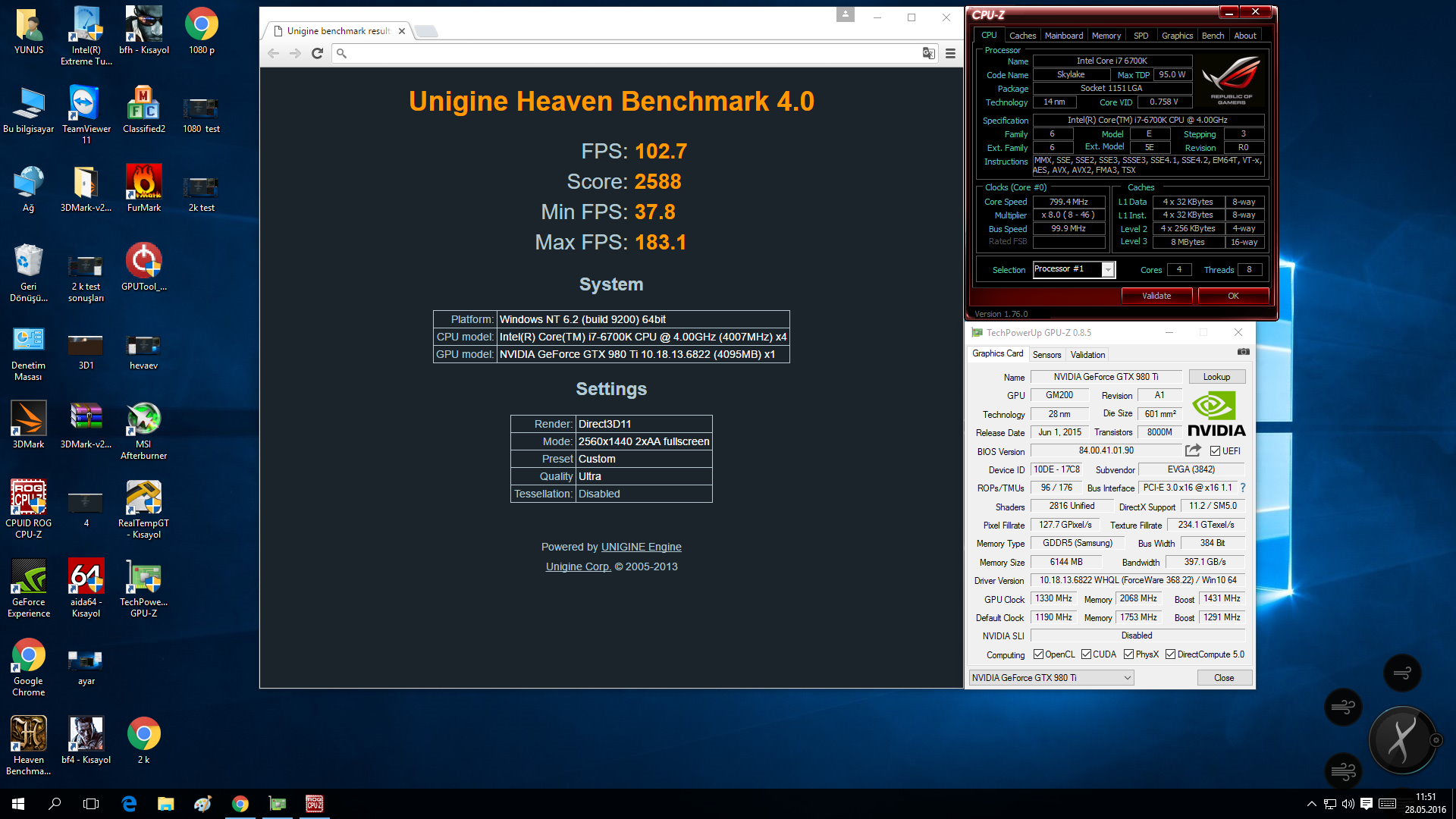Switch to Sensors tab in GPU-Z
Screen dimensions: 1456x819
click(x=1046, y=355)
